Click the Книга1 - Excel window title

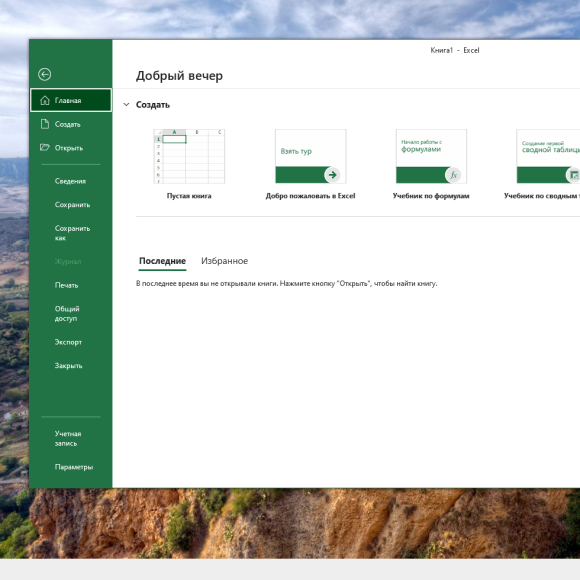(455, 50)
